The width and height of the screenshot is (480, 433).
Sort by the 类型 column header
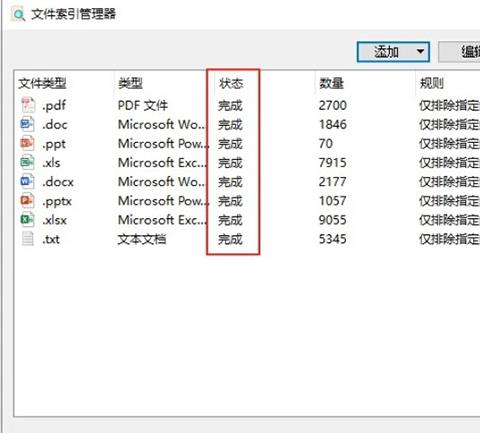130,83
